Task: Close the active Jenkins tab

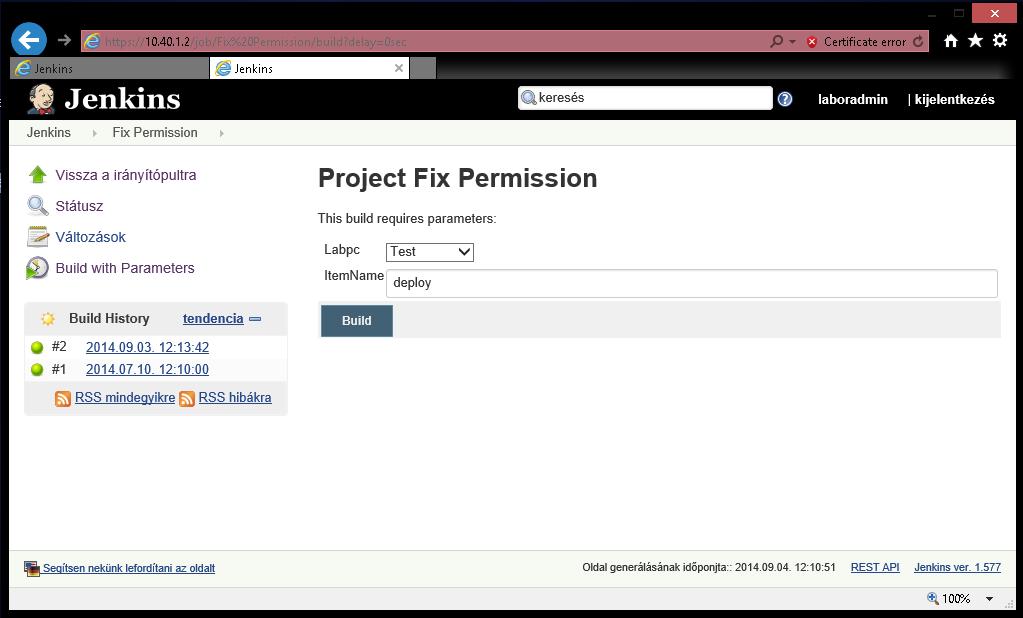Action: pos(399,68)
